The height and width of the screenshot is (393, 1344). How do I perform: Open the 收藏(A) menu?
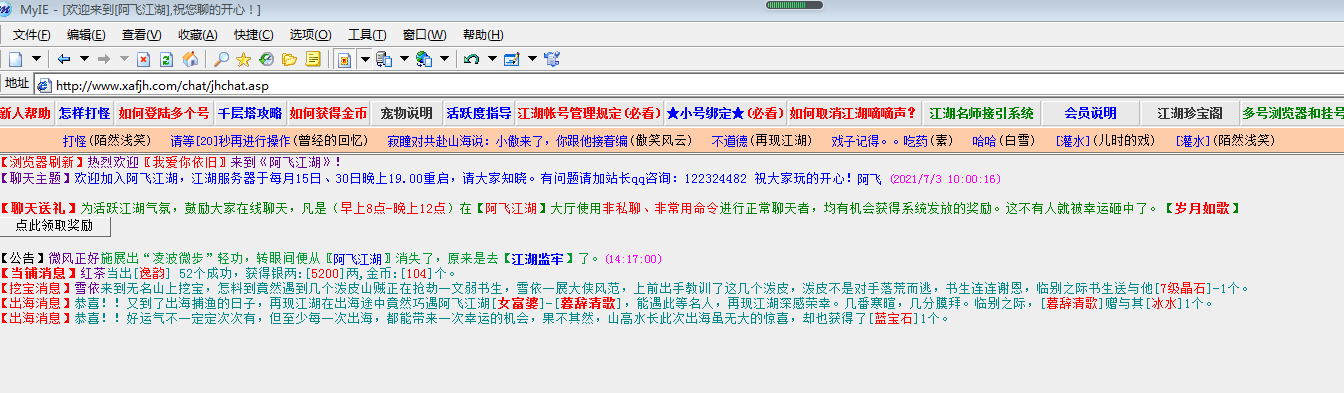tap(198, 35)
